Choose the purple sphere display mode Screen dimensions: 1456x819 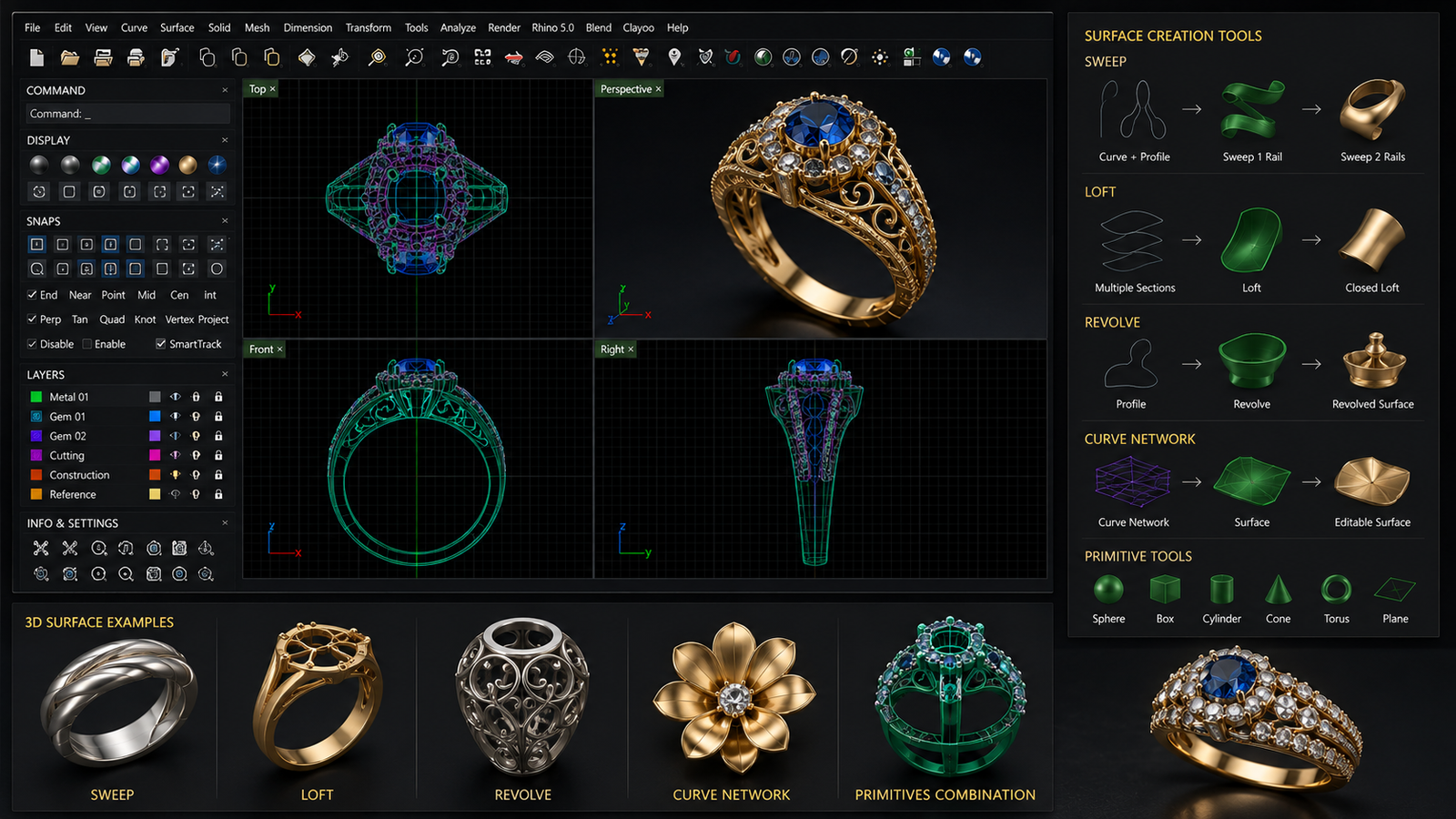[x=159, y=165]
